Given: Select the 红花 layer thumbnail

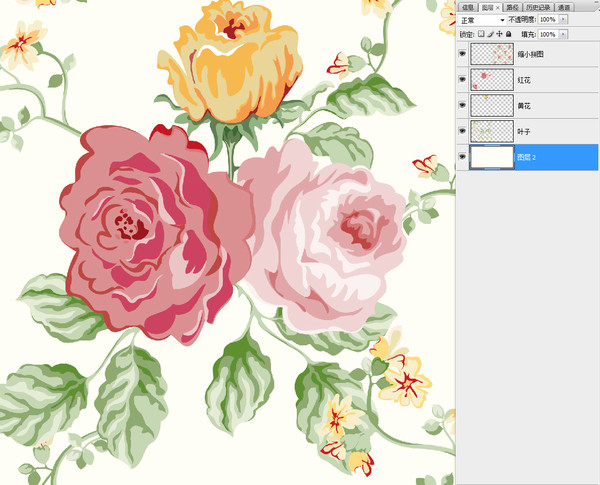Looking at the screenshot, I should tap(492, 80).
